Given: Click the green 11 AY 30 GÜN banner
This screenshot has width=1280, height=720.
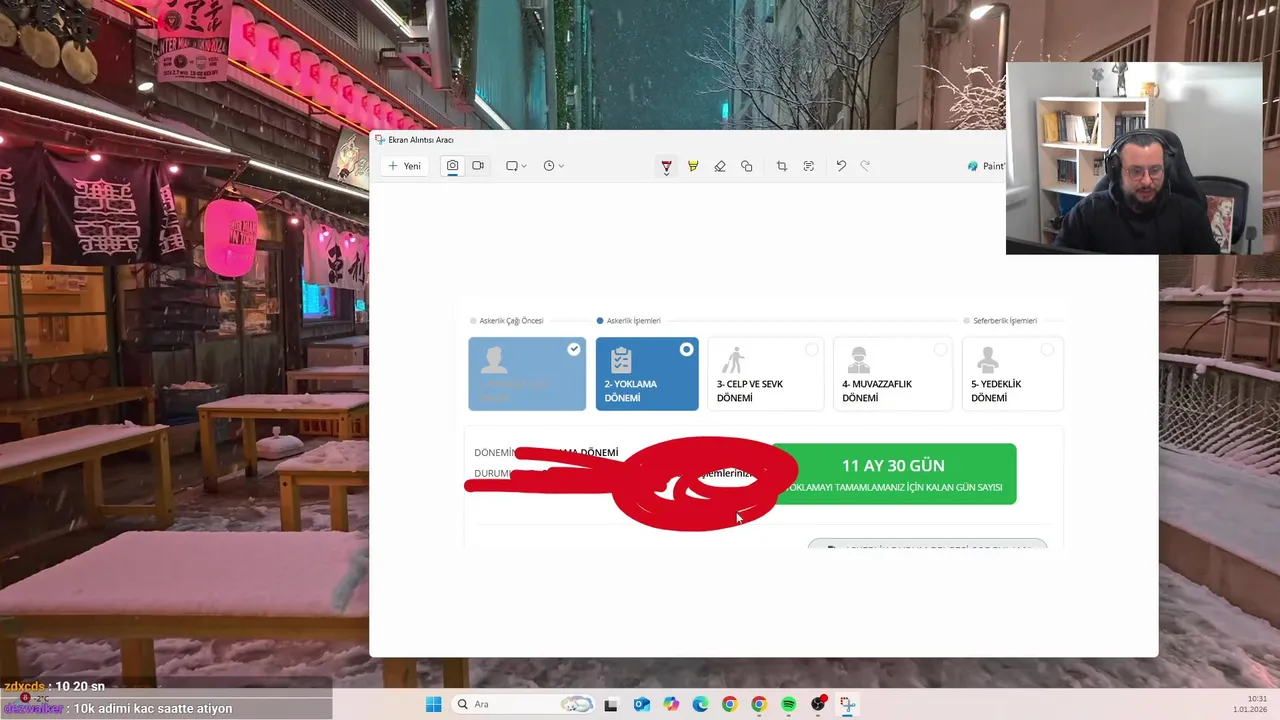Looking at the screenshot, I should click(x=893, y=474).
